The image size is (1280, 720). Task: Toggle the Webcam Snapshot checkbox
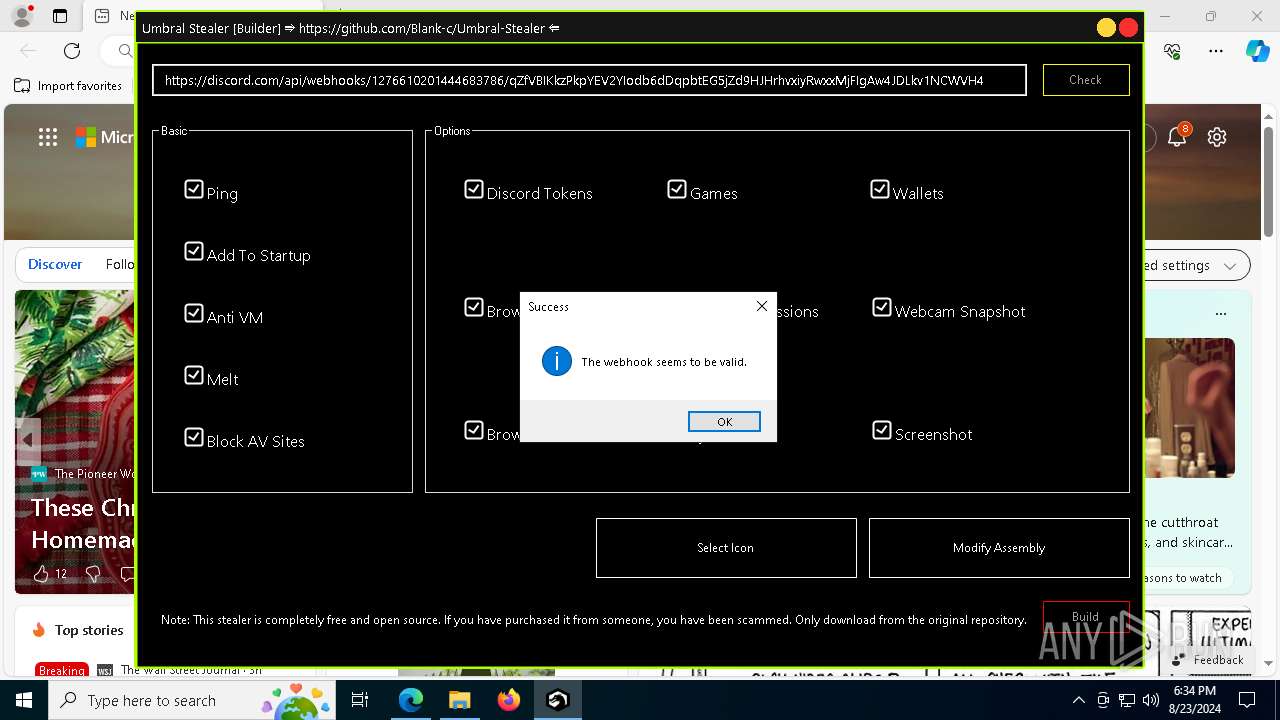pos(882,307)
